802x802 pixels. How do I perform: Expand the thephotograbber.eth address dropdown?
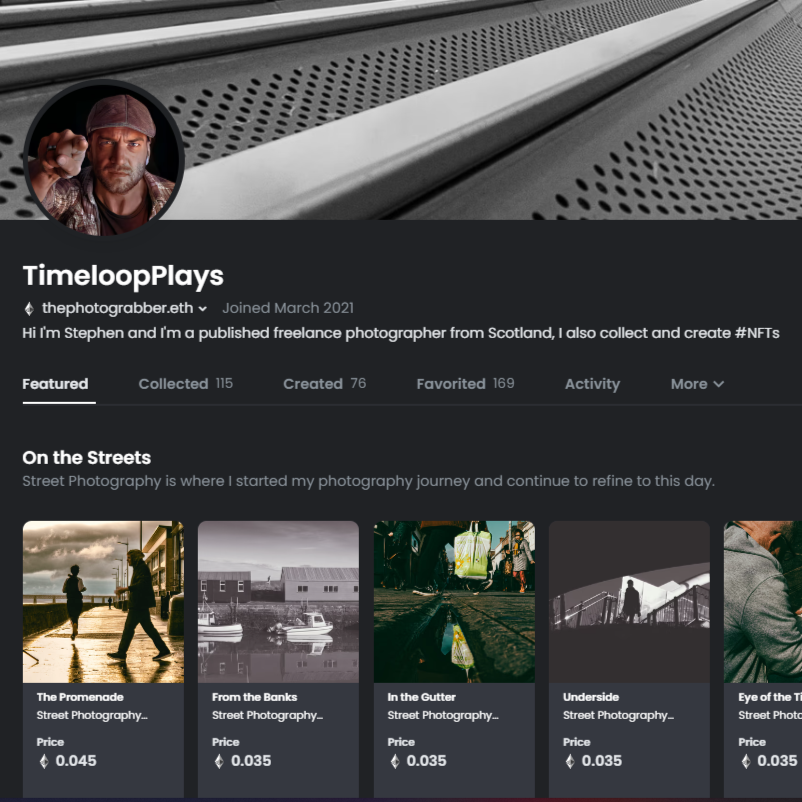[x=203, y=308]
